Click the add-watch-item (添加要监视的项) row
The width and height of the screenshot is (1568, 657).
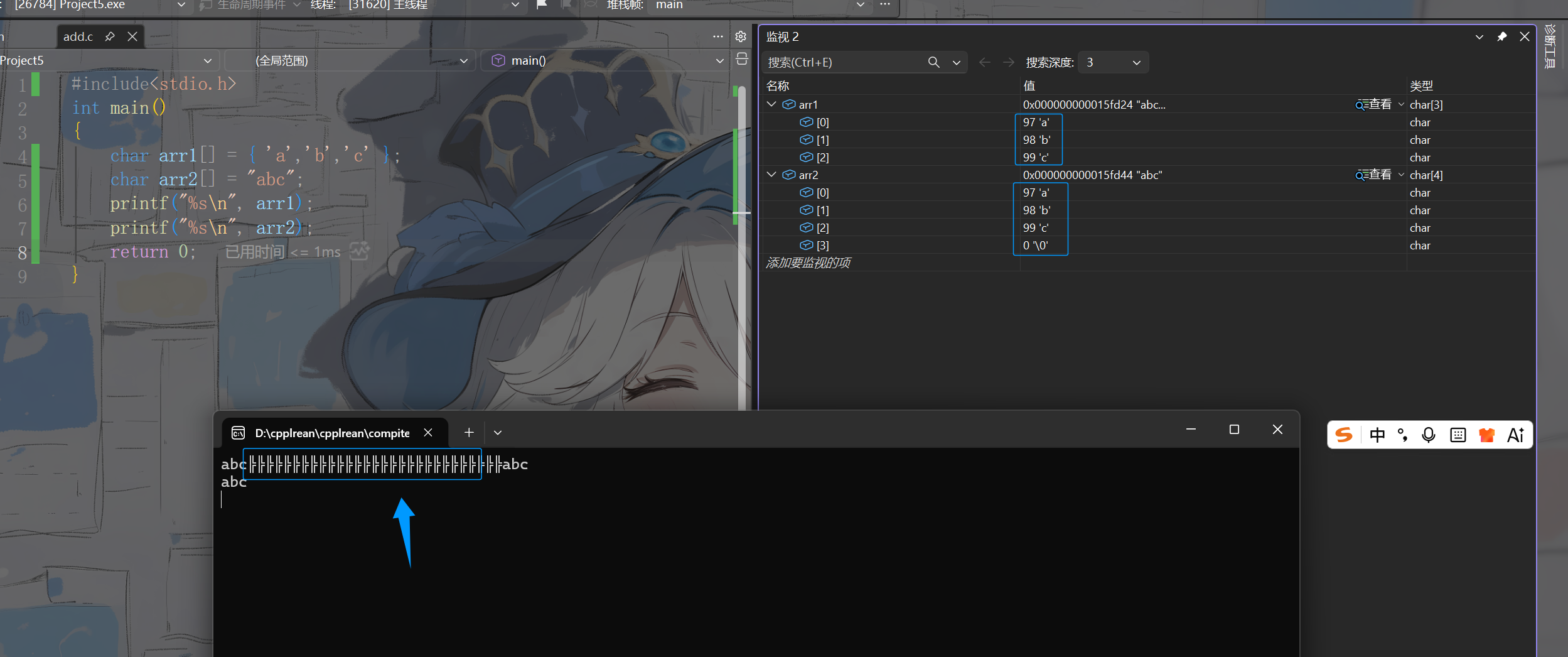pyautogui.click(x=808, y=263)
